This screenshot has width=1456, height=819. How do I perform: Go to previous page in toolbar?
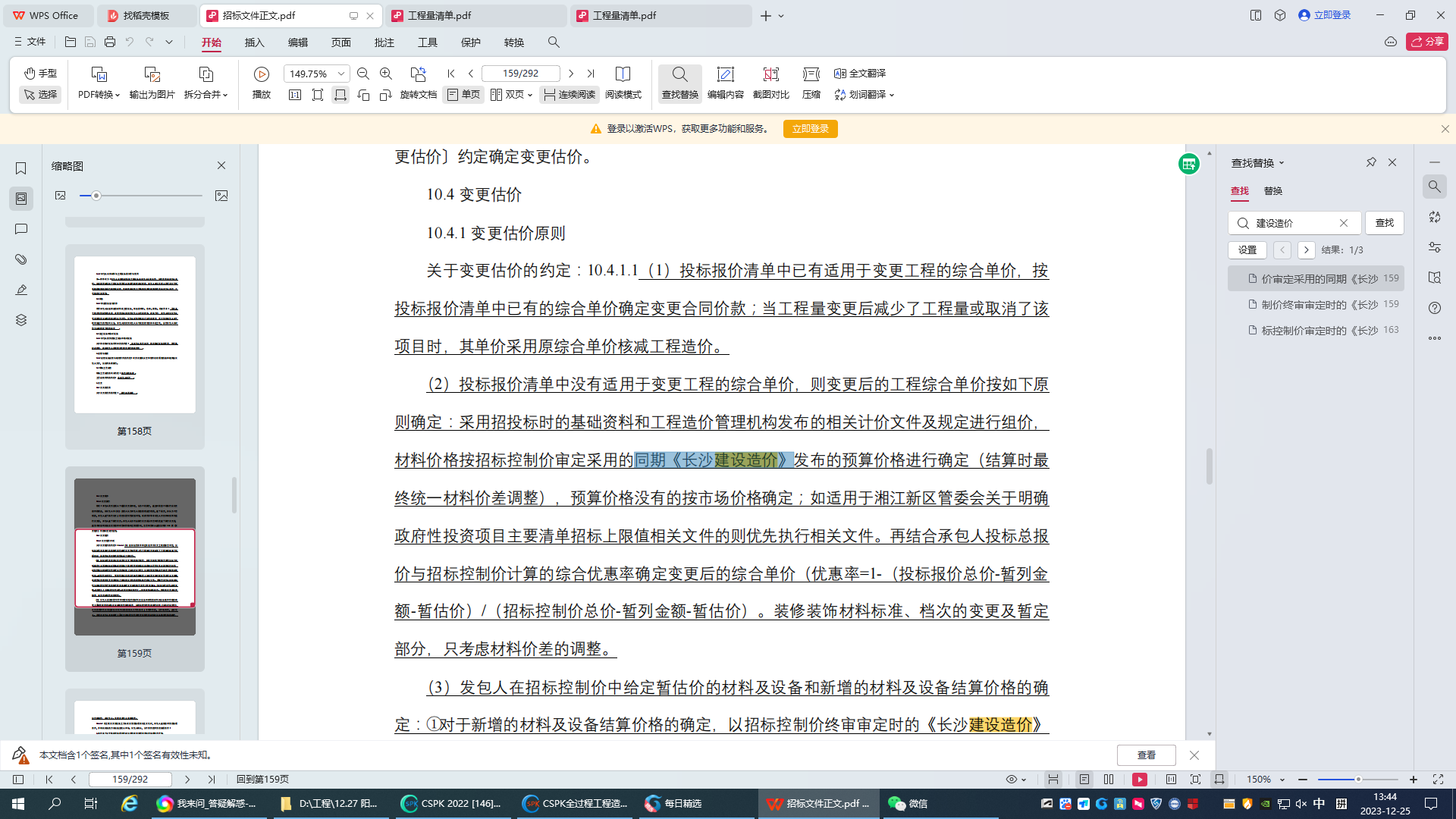click(471, 74)
